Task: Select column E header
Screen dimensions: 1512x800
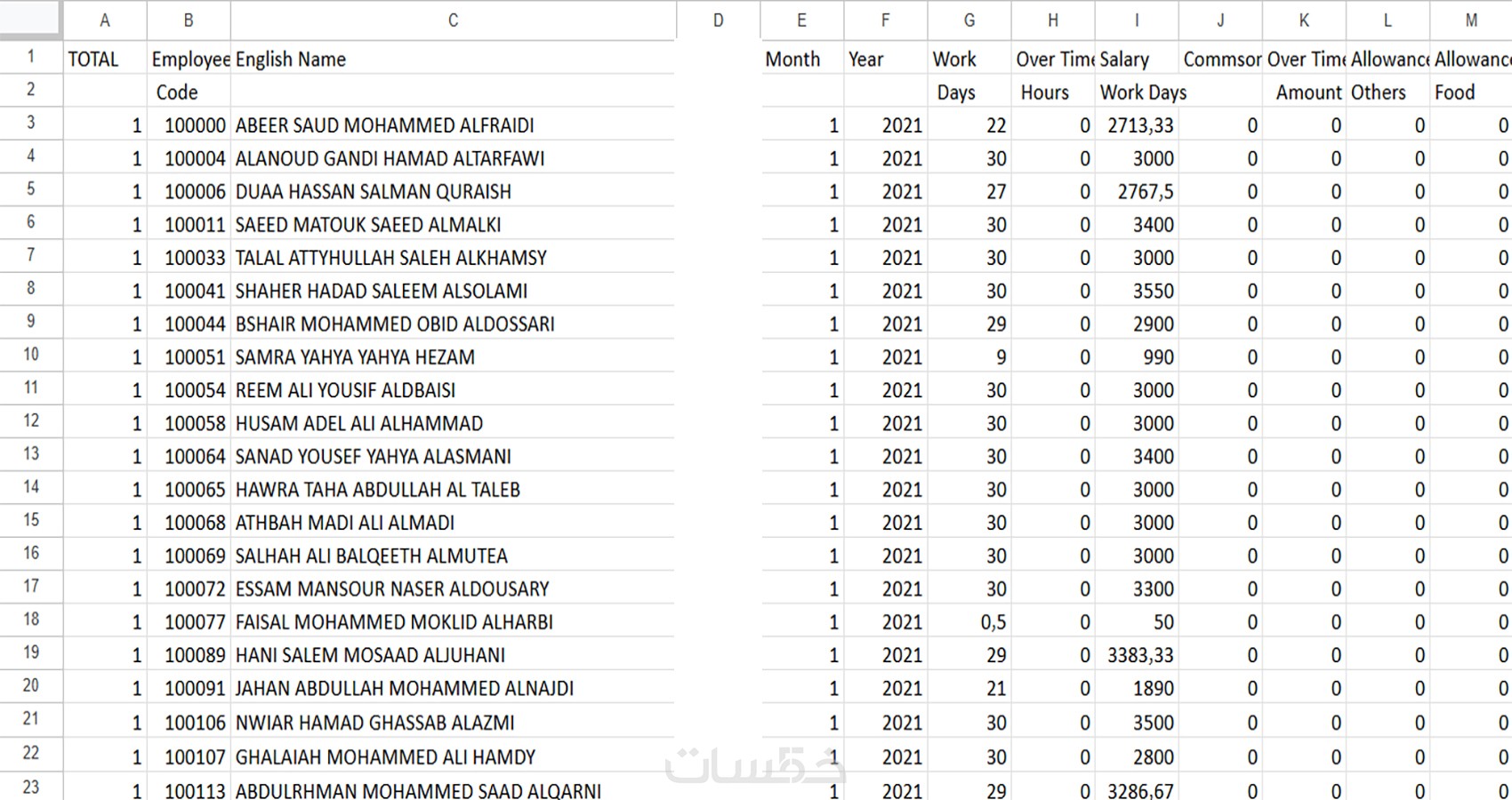Action: tap(801, 20)
